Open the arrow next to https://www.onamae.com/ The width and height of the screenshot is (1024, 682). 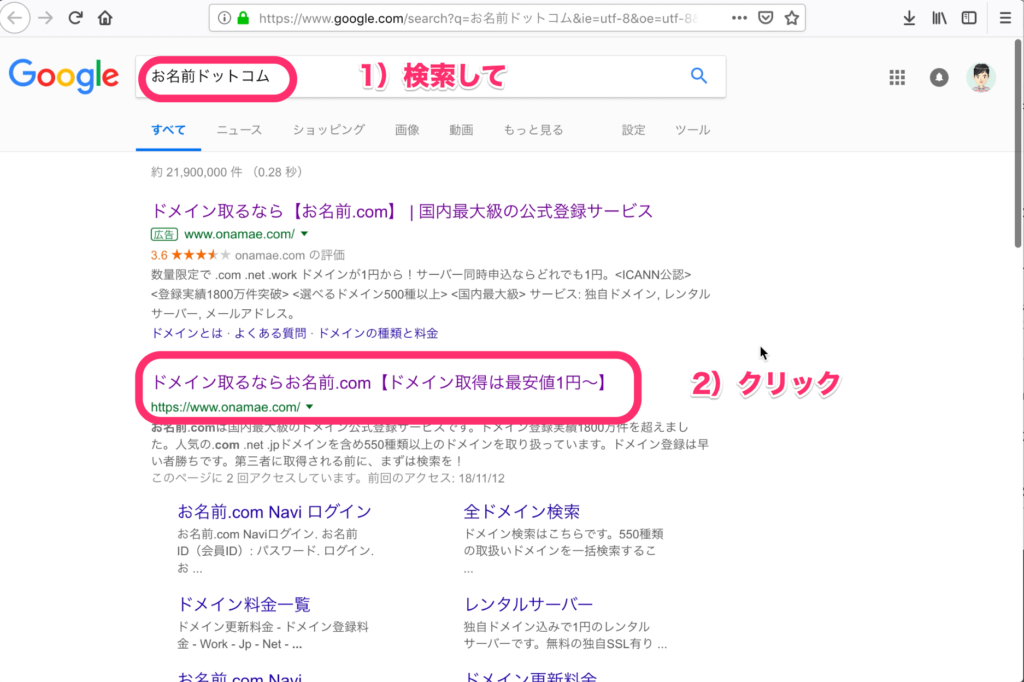pos(310,406)
